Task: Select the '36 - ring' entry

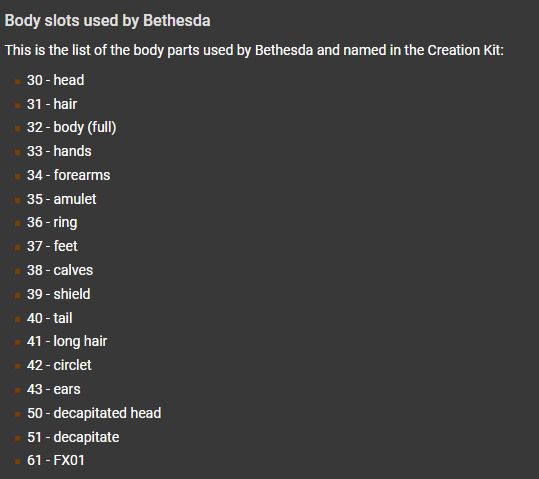Action: point(52,223)
